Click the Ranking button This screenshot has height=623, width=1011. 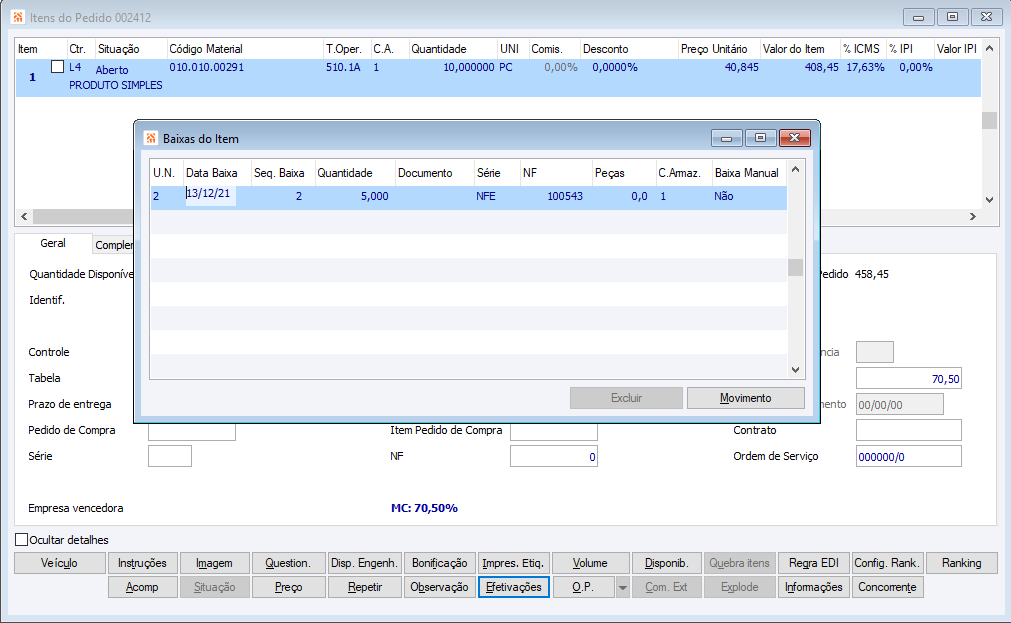[961, 563]
